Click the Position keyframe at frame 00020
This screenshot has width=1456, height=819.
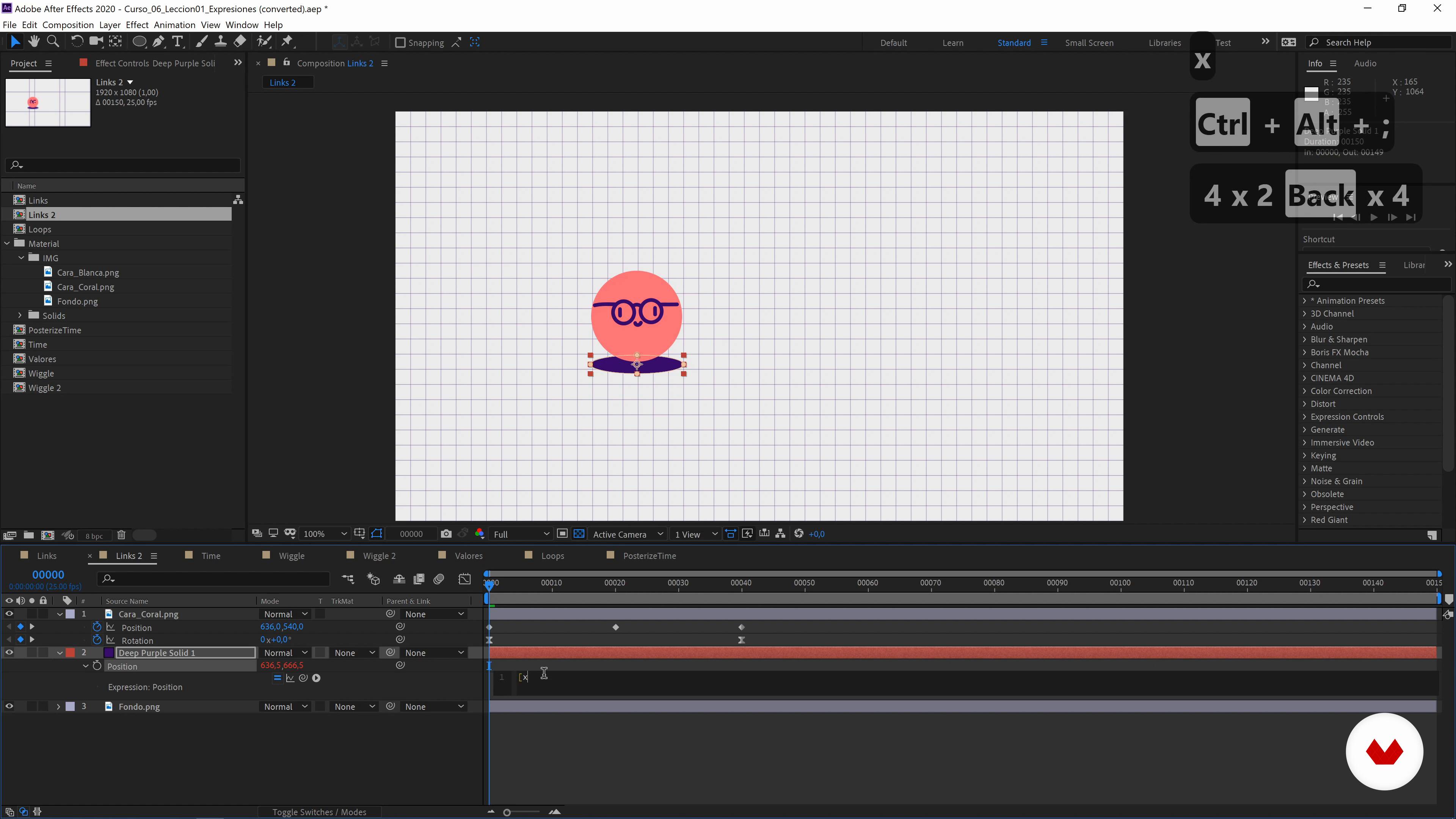[x=615, y=627]
